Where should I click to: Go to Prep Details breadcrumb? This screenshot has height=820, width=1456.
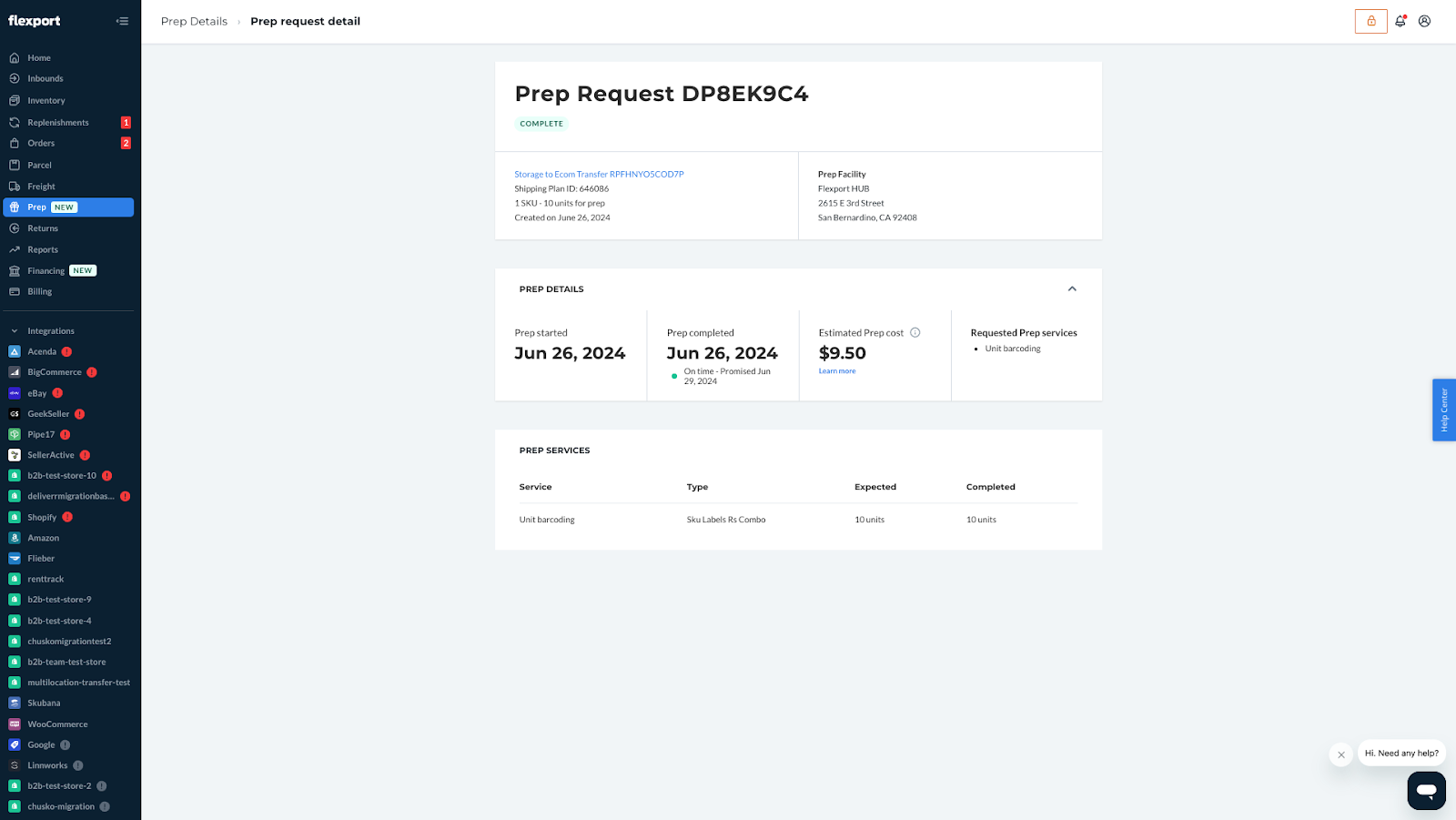coord(194,21)
